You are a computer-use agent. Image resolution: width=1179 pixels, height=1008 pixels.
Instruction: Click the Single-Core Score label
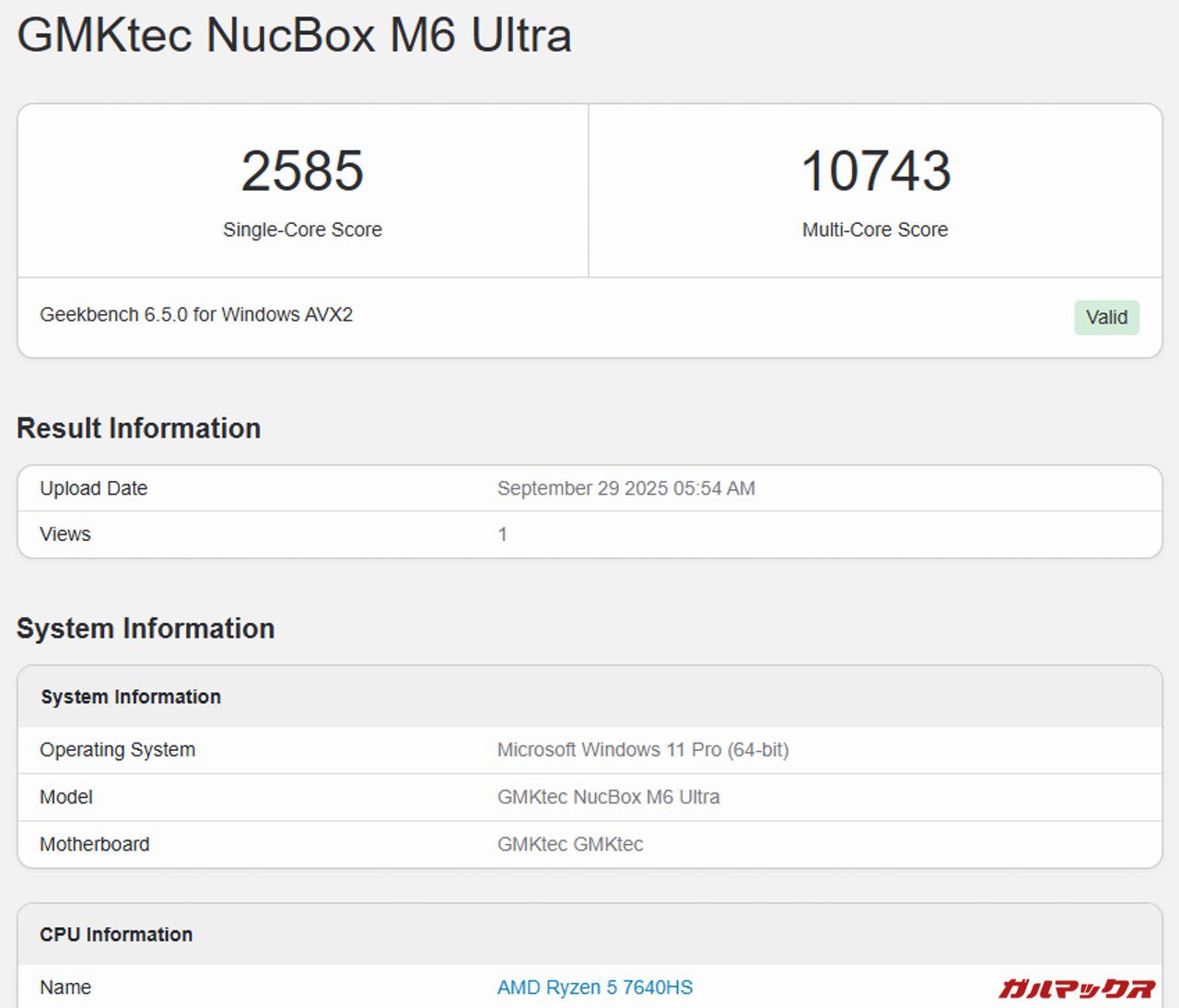pos(302,229)
